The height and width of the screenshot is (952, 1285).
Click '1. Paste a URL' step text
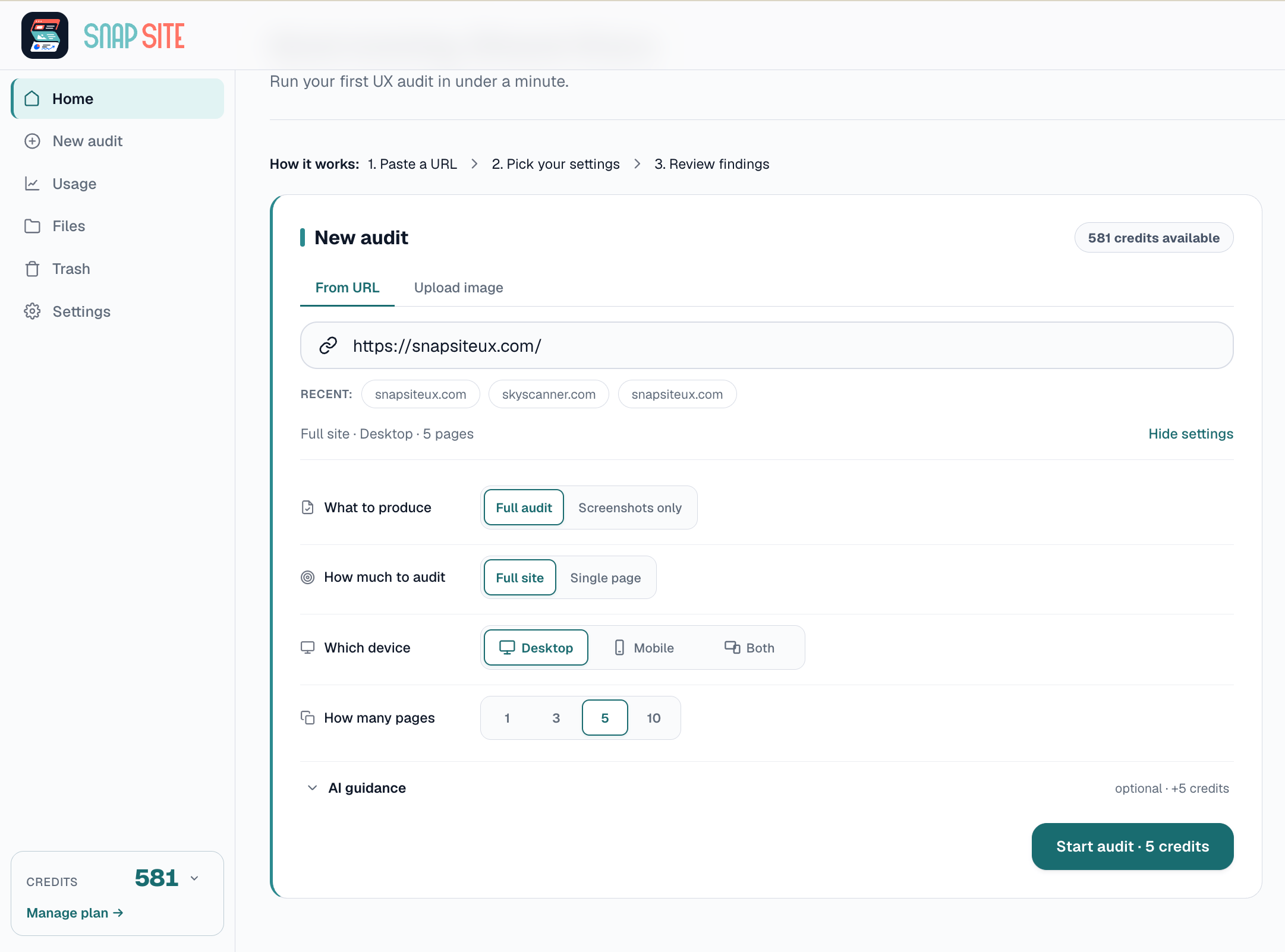tap(412, 164)
